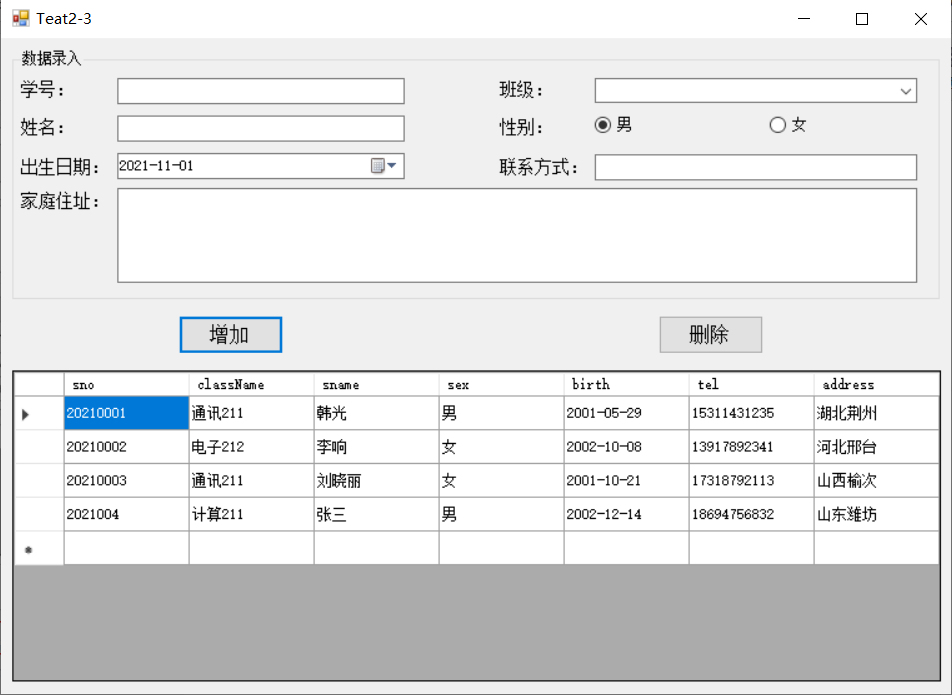The image size is (952, 695).
Task: Click inside the 家庭住址 text area
Action: click(517, 234)
